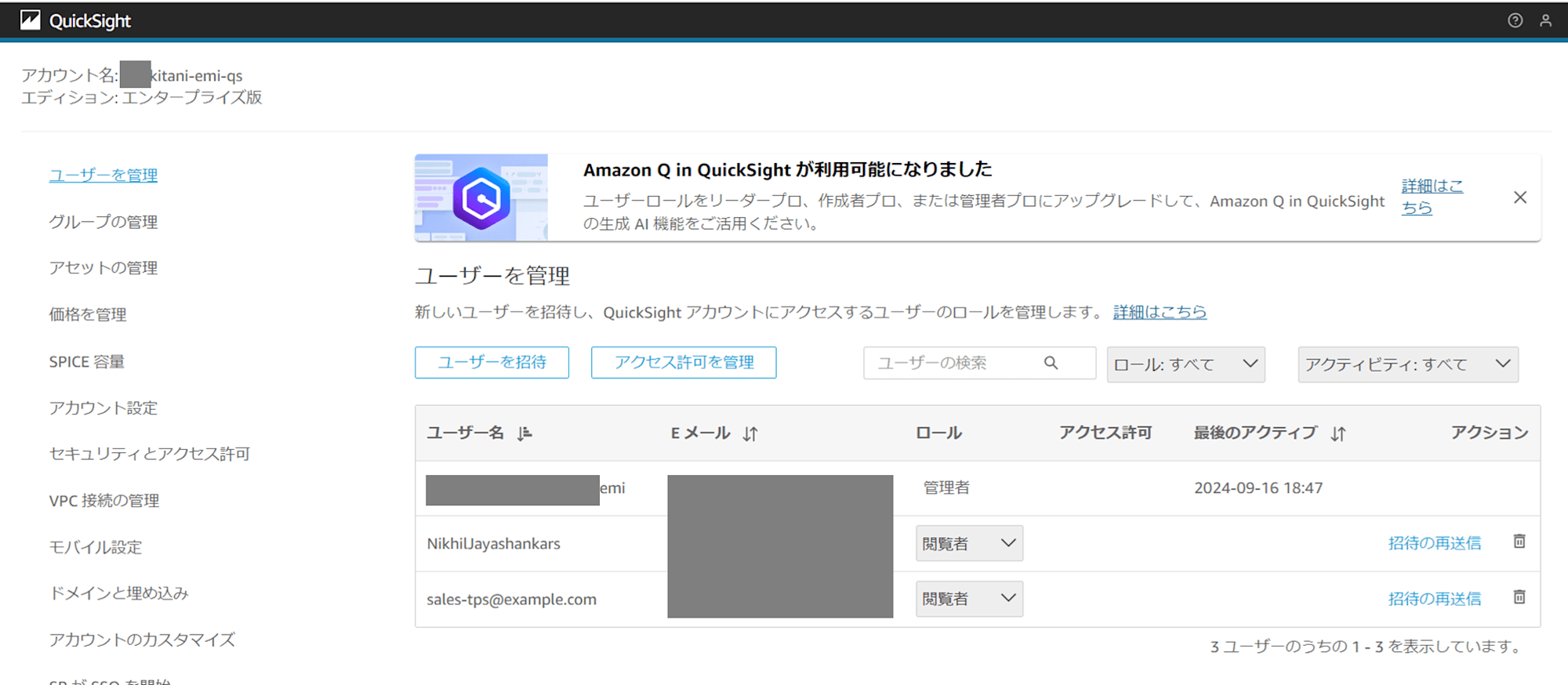This screenshot has height=685, width=1568.
Task: Delete user sales-tps@example.com with trash icon
Action: (x=1519, y=597)
